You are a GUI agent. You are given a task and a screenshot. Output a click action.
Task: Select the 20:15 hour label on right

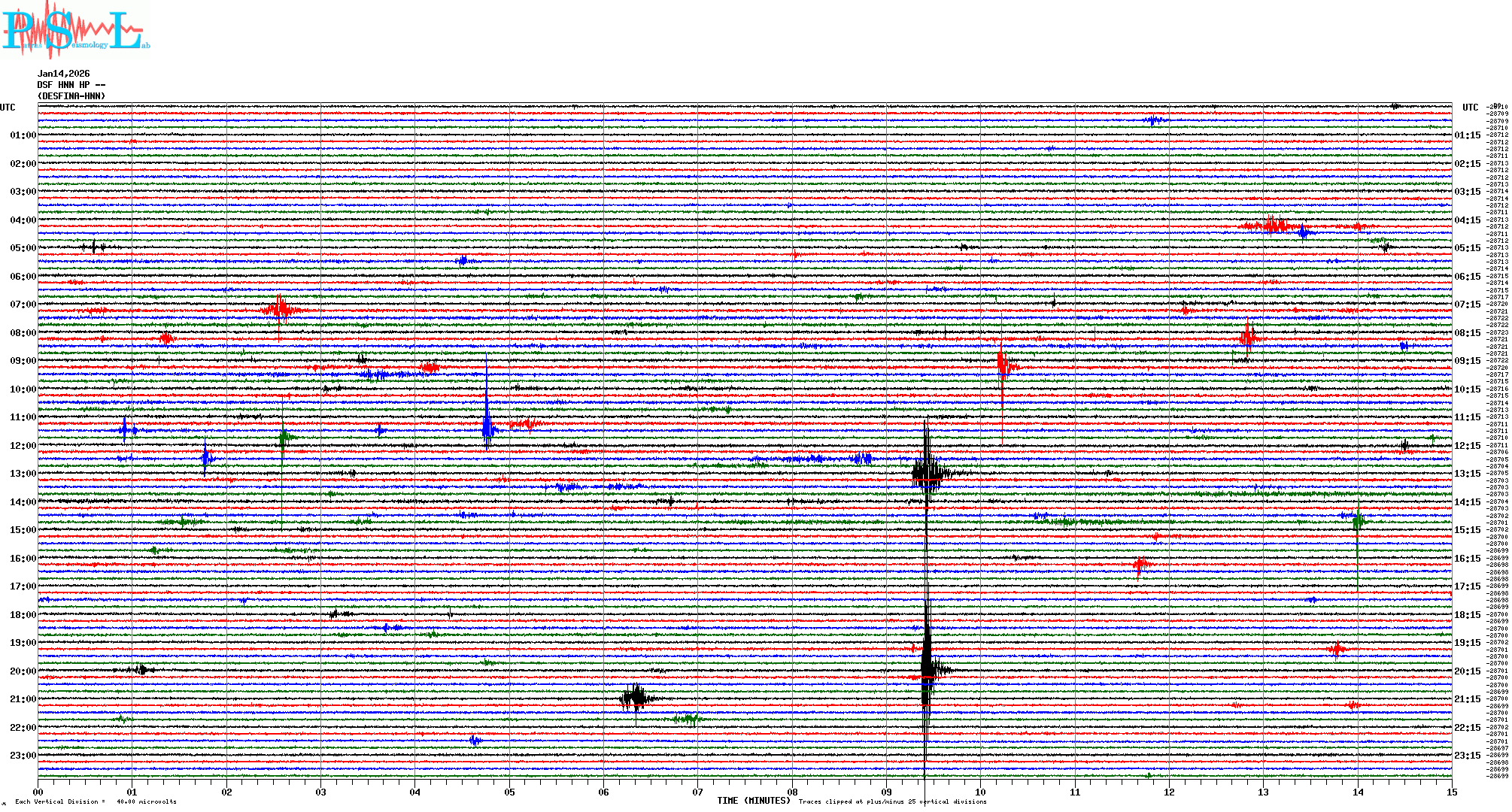coord(1467,671)
